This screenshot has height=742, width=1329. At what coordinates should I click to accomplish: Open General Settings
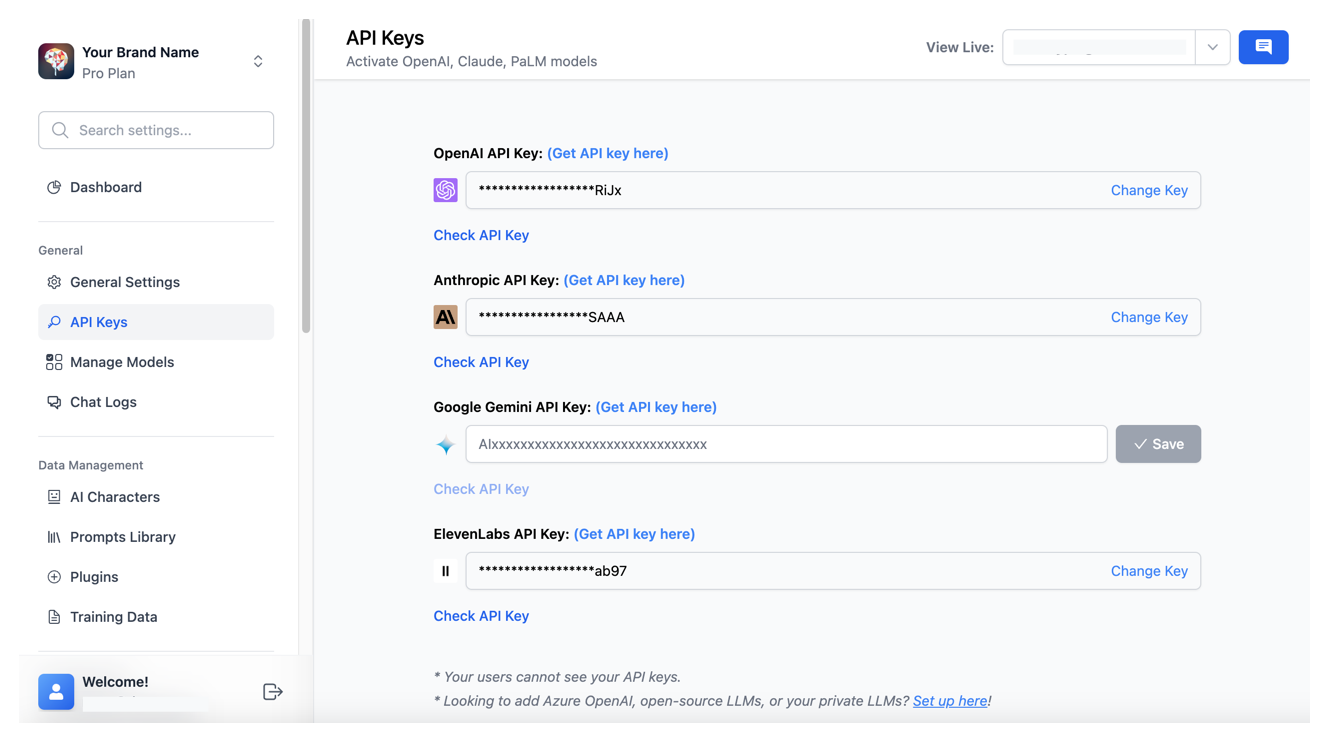(x=156, y=282)
